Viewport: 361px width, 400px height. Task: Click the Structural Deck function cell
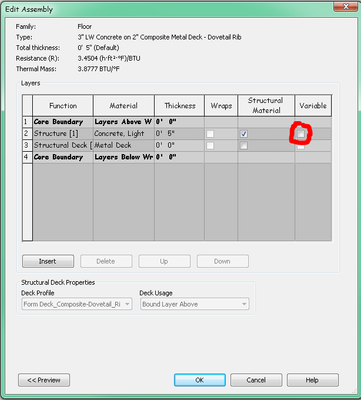point(63,145)
